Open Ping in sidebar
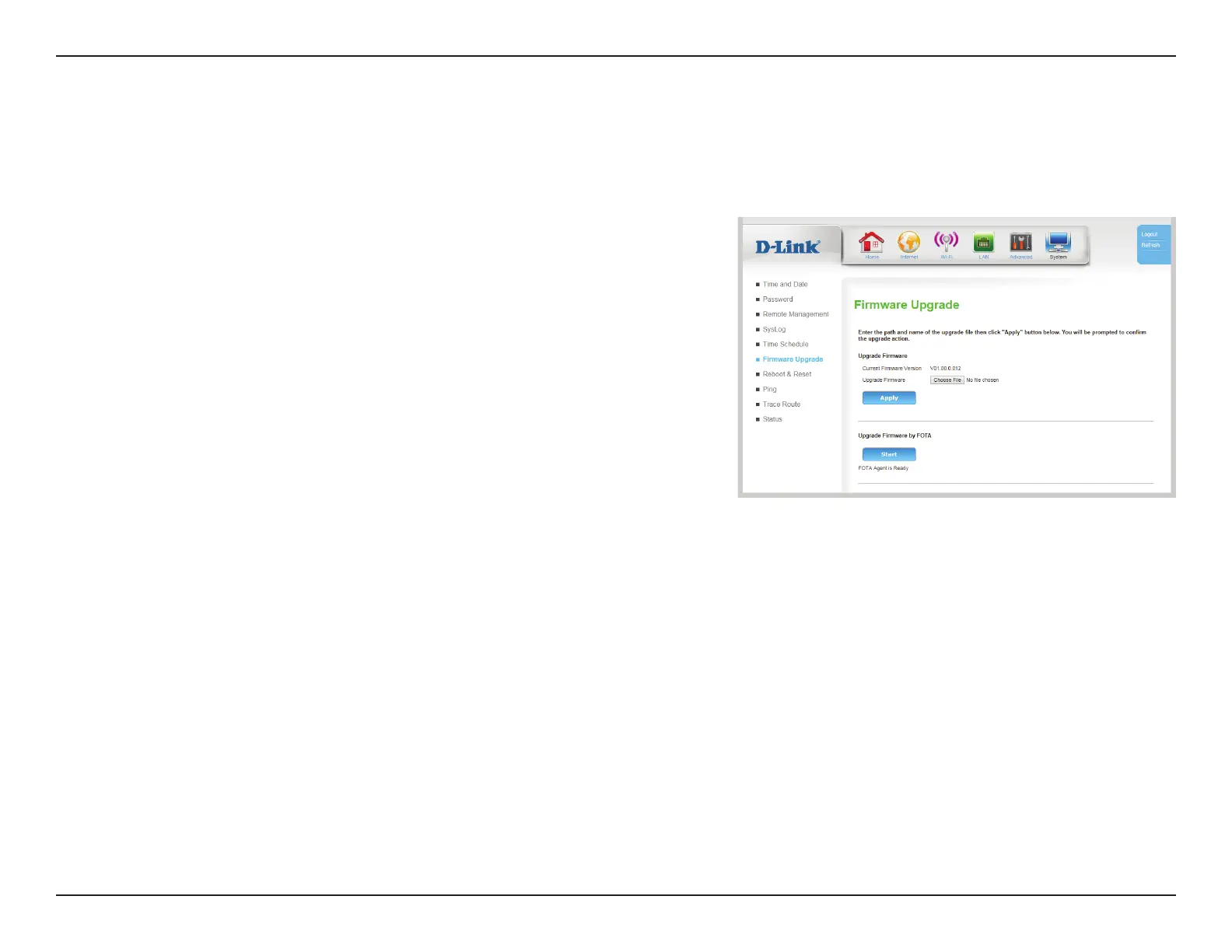The image size is (1232, 952). pos(769,390)
